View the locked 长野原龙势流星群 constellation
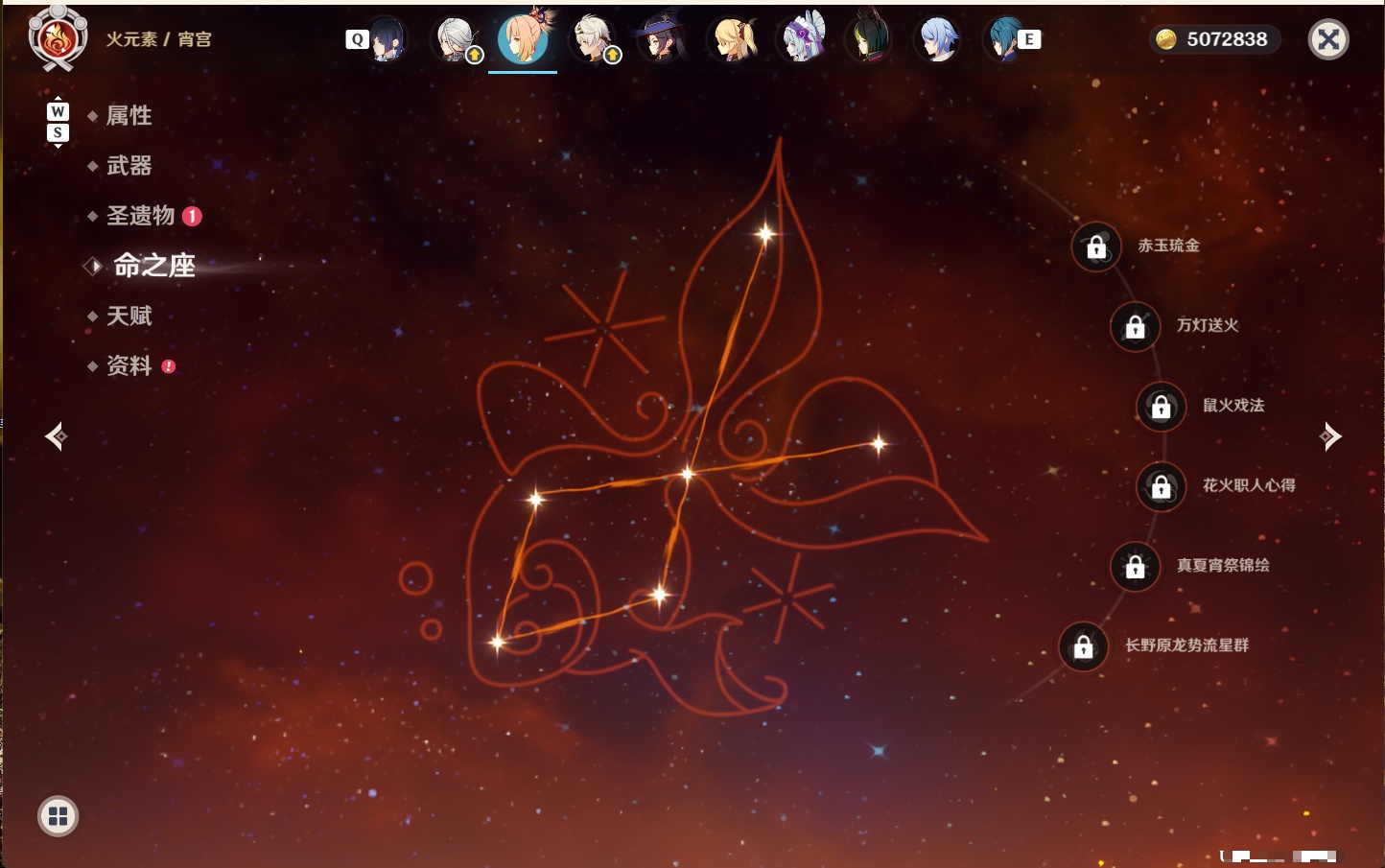 click(x=1084, y=646)
